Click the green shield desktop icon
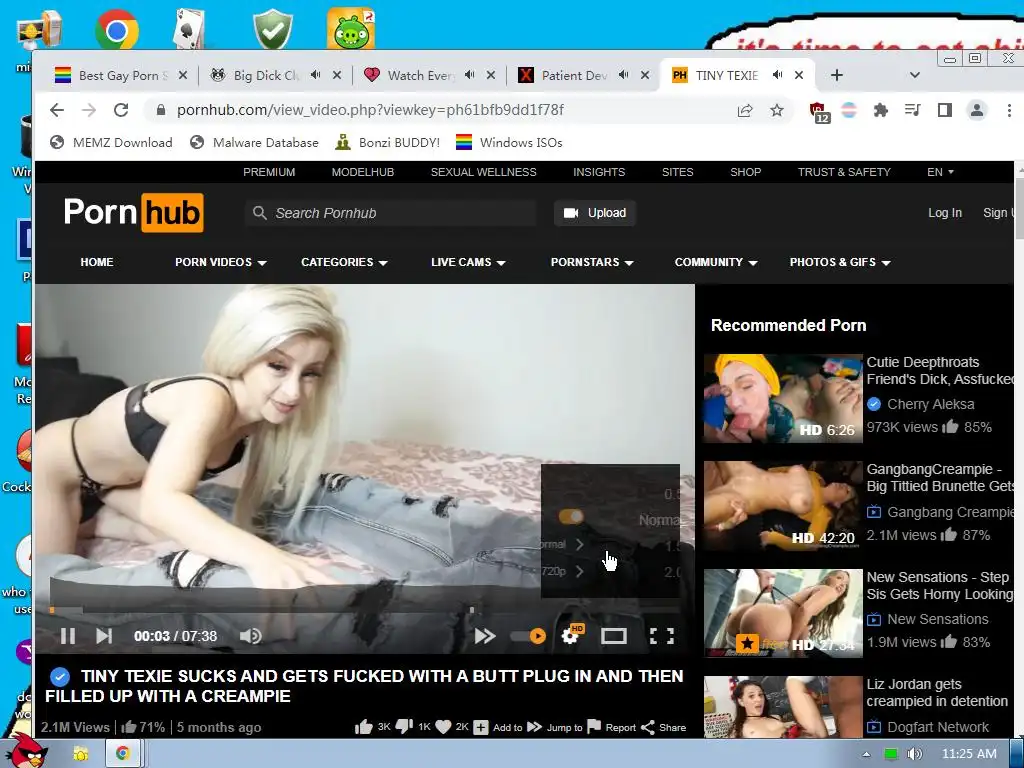 coord(272,29)
